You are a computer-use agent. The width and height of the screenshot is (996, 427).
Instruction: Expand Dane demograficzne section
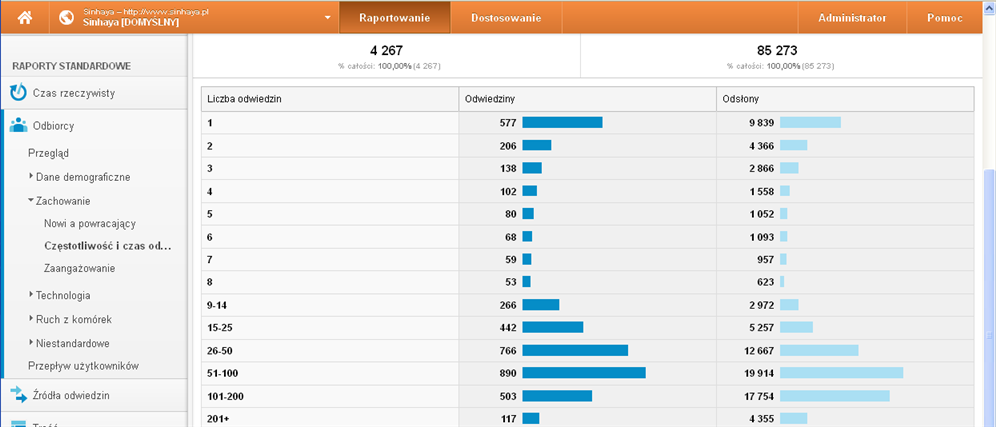32,176
